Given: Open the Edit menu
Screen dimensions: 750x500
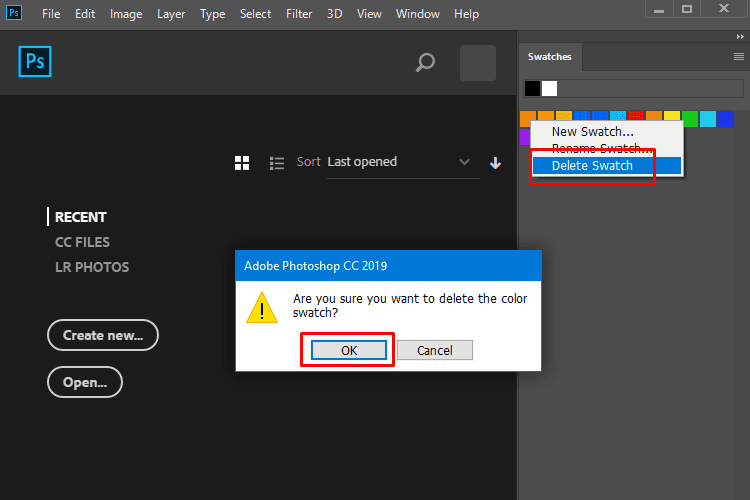Looking at the screenshot, I should [85, 14].
